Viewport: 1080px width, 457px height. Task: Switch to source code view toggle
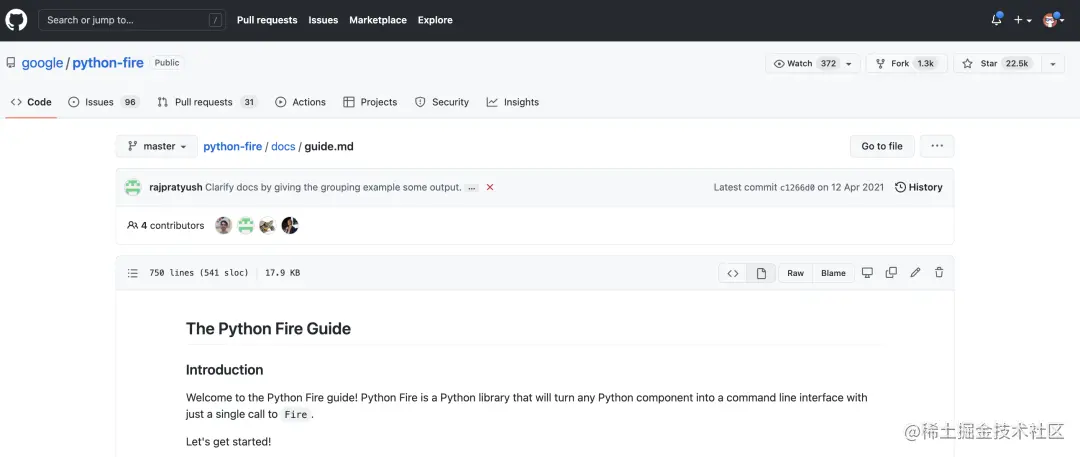[x=733, y=273]
